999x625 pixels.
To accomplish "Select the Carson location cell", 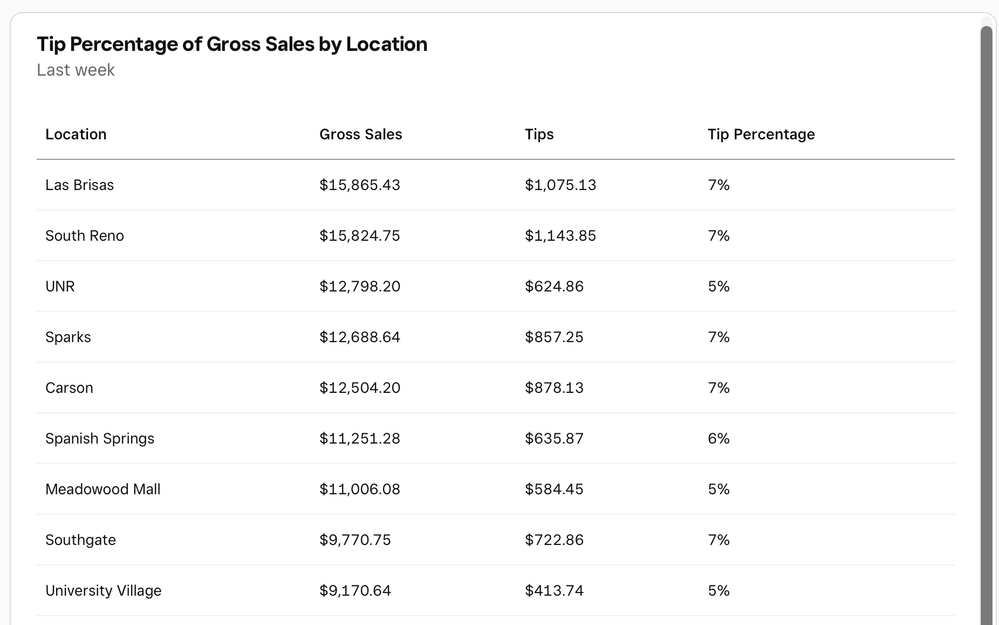I will point(69,388).
